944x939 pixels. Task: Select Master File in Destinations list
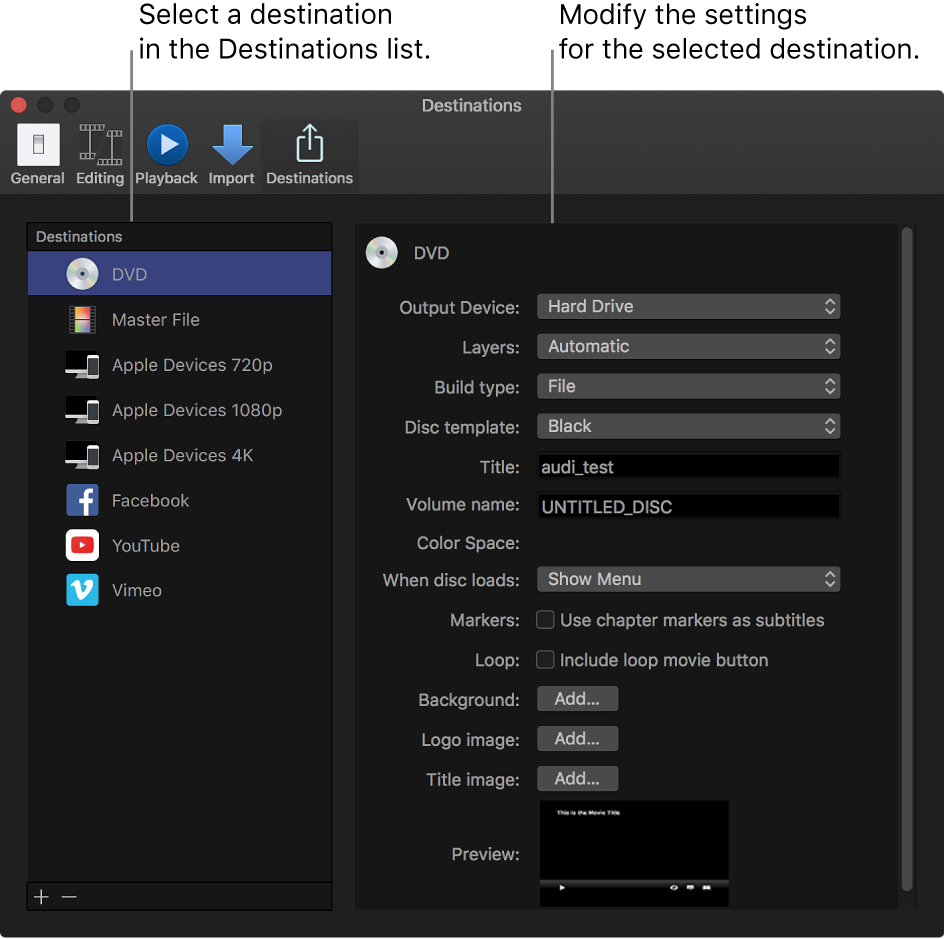pos(155,319)
